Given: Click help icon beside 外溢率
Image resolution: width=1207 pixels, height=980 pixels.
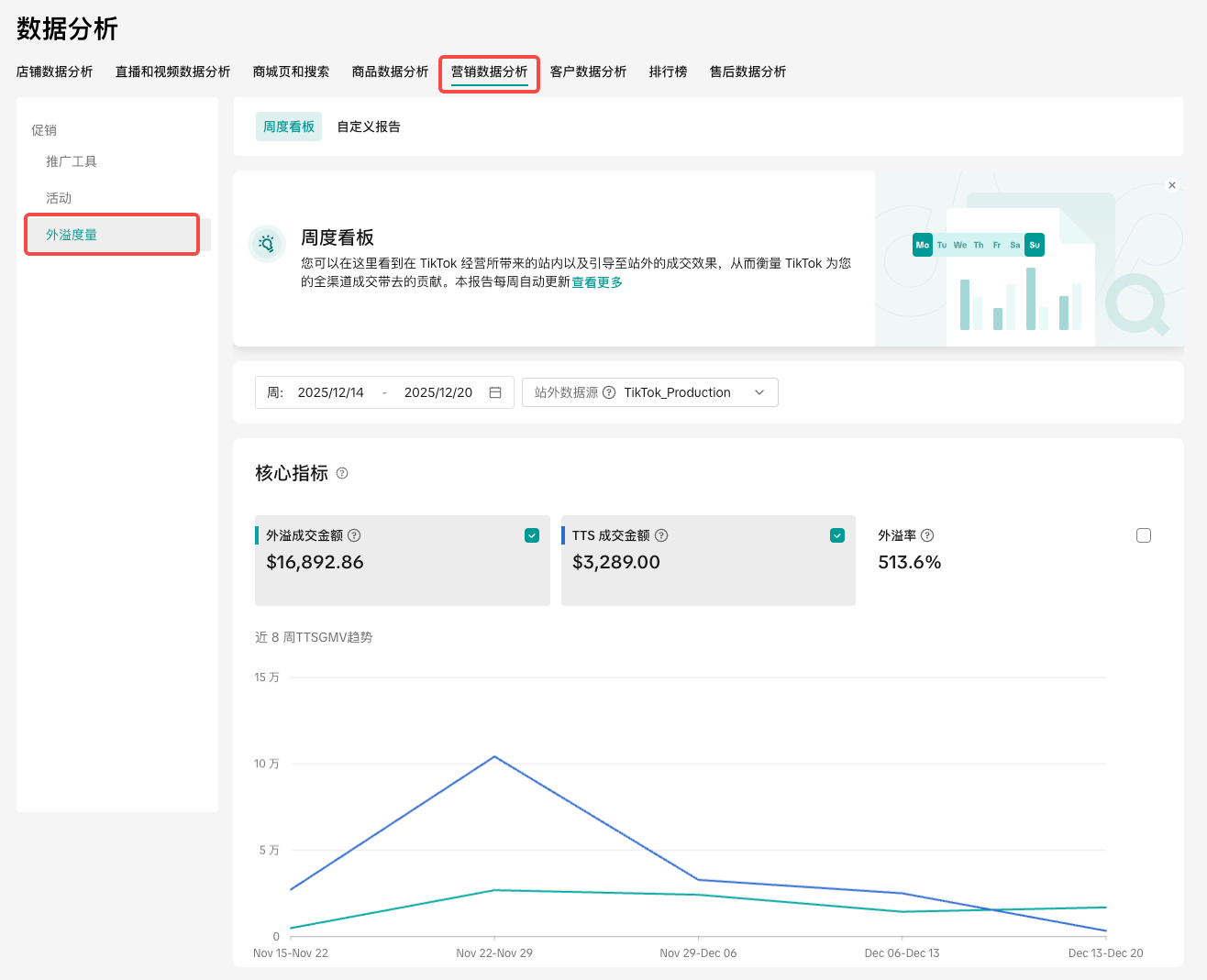Looking at the screenshot, I should pyautogui.click(x=927, y=535).
